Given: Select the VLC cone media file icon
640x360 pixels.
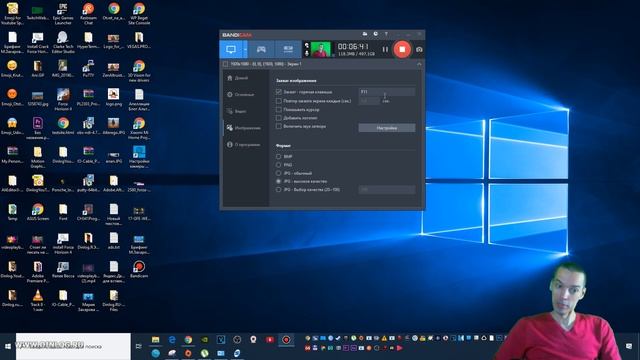Looking at the screenshot, I should point(38,300).
